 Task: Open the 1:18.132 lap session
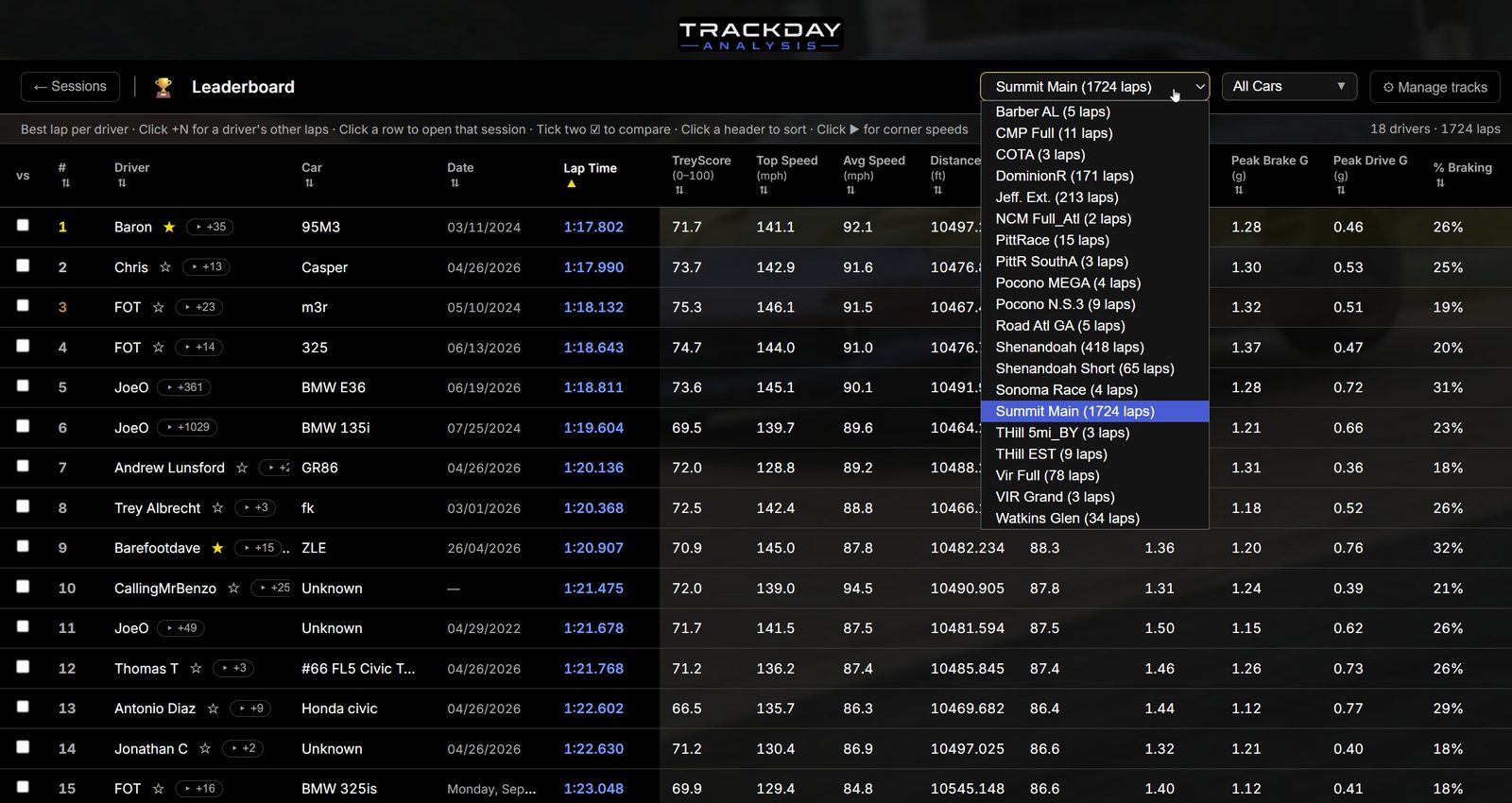(x=593, y=307)
